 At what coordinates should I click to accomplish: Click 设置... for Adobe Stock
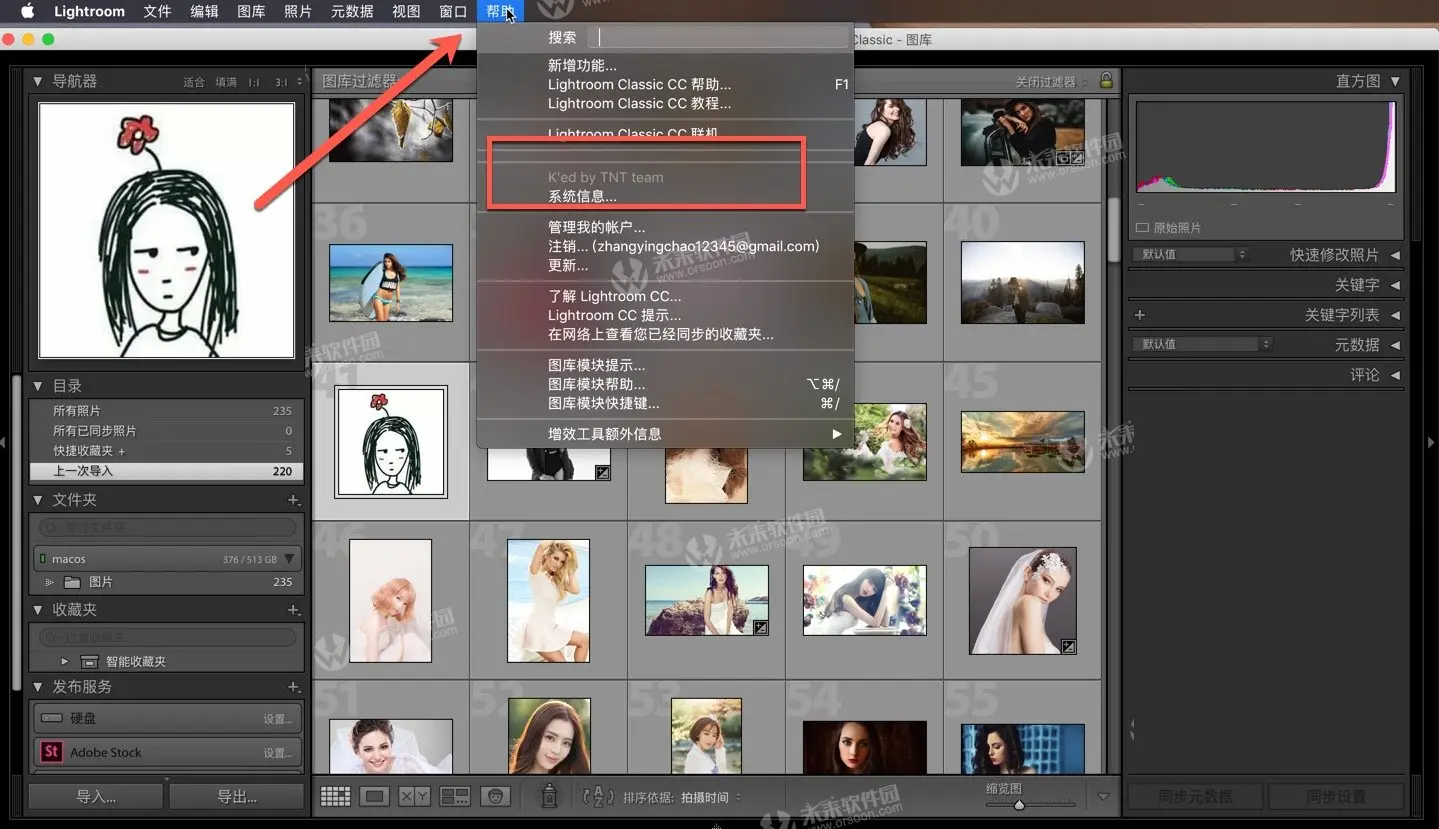tap(278, 753)
